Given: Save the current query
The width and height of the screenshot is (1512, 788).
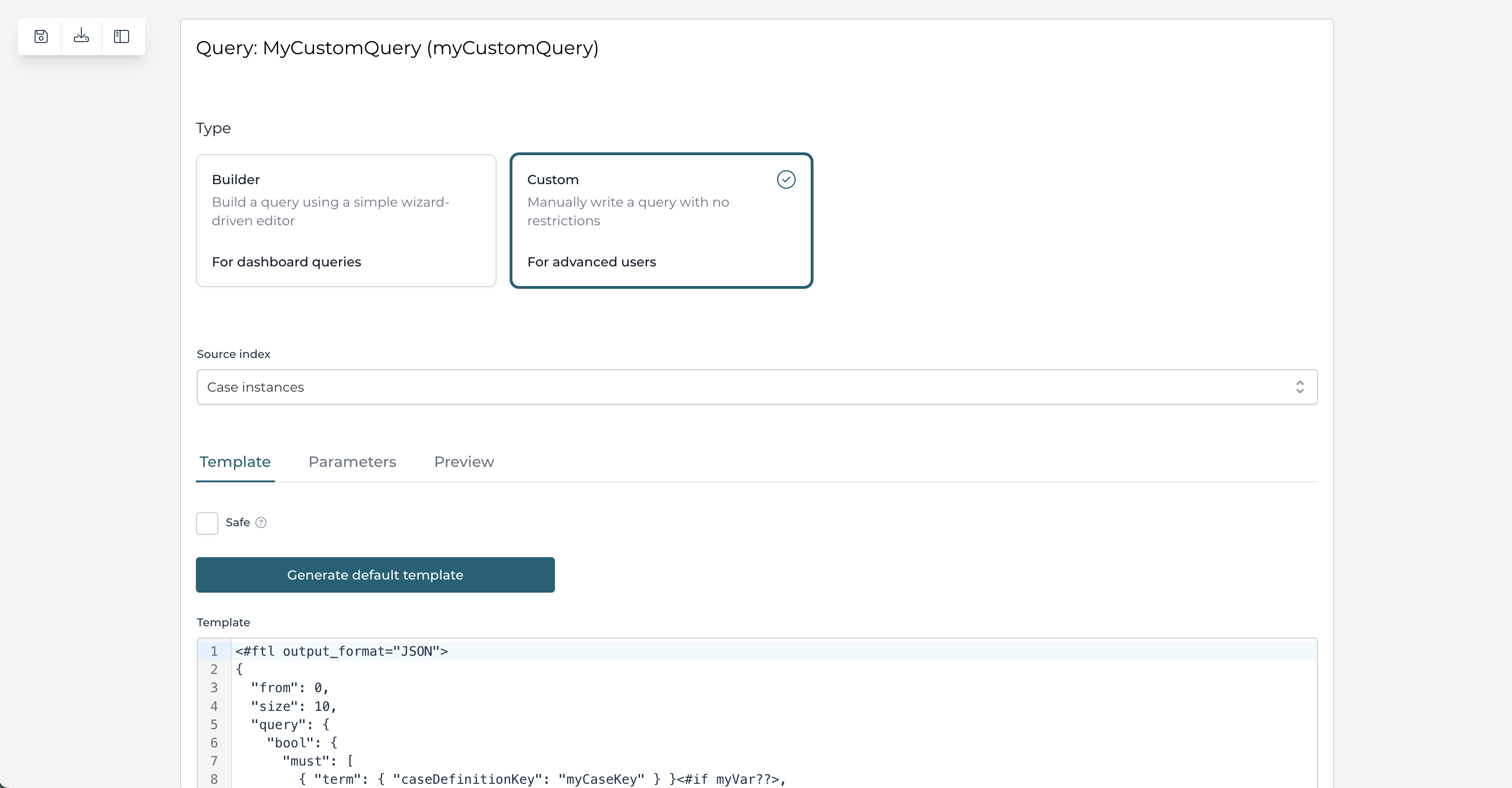Looking at the screenshot, I should click(41, 36).
